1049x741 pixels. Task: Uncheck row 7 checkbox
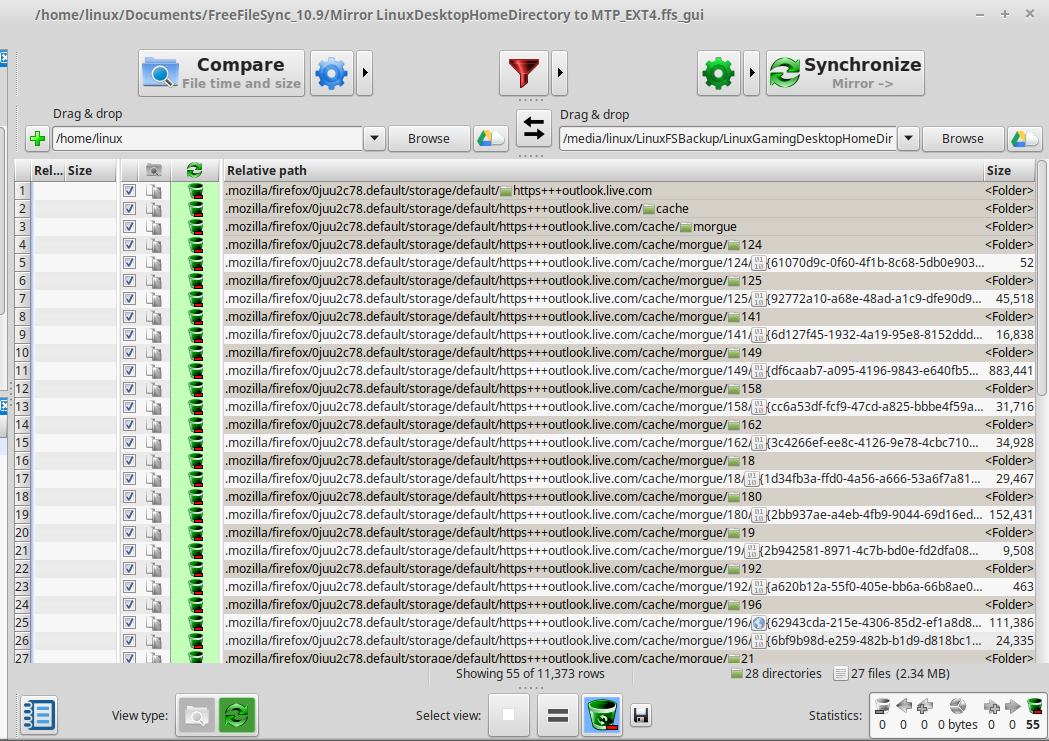point(129,299)
